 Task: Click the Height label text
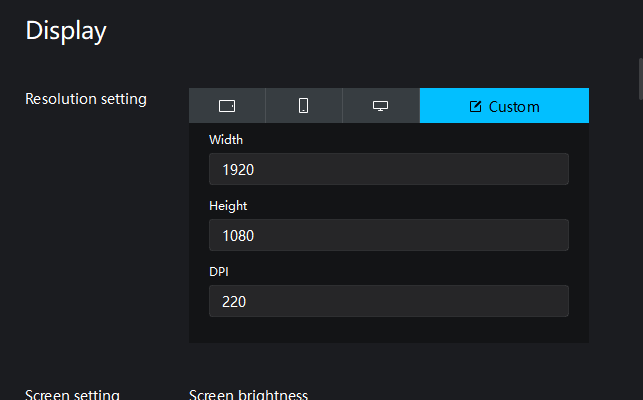(x=228, y=206)
